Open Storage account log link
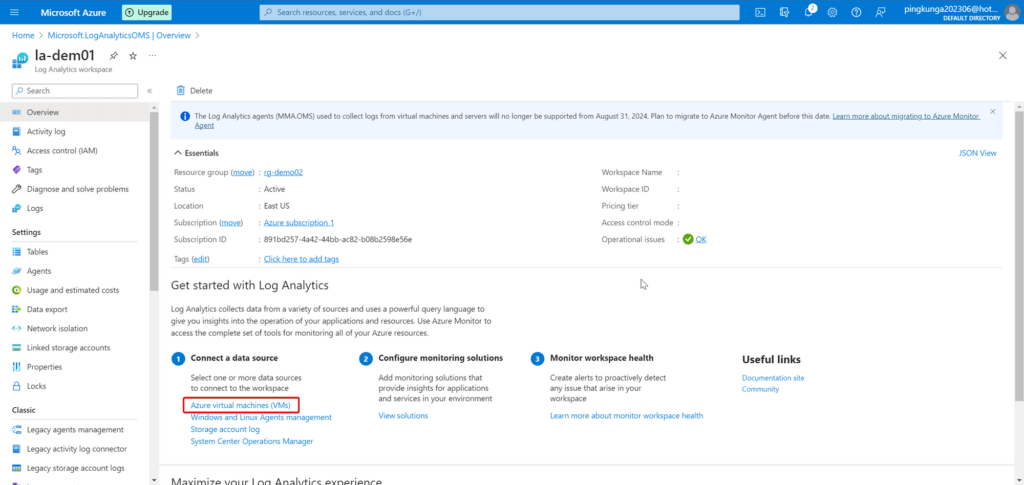This screenshot has width=1024, height=485. [225, 430]
